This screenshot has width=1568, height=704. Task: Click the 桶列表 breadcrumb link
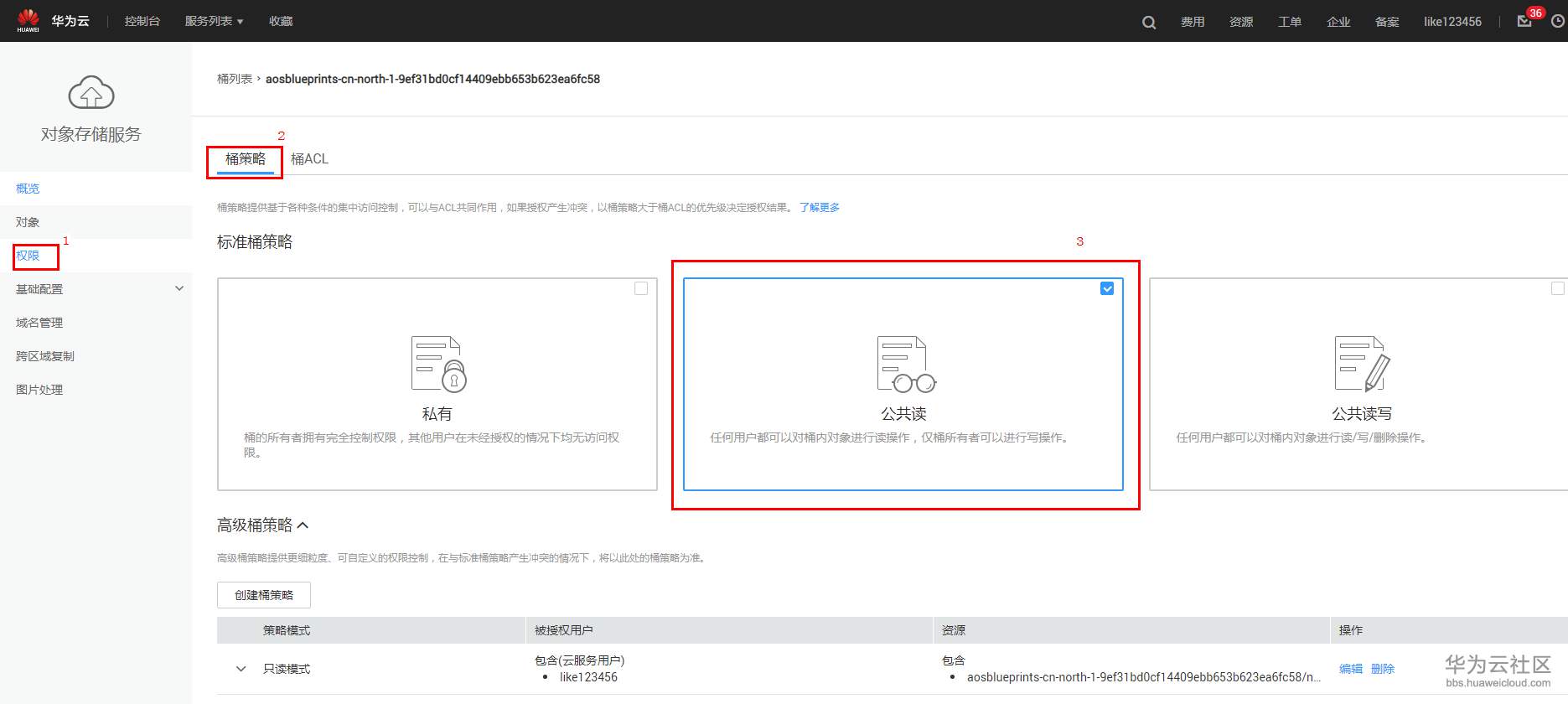pos(235,79)
